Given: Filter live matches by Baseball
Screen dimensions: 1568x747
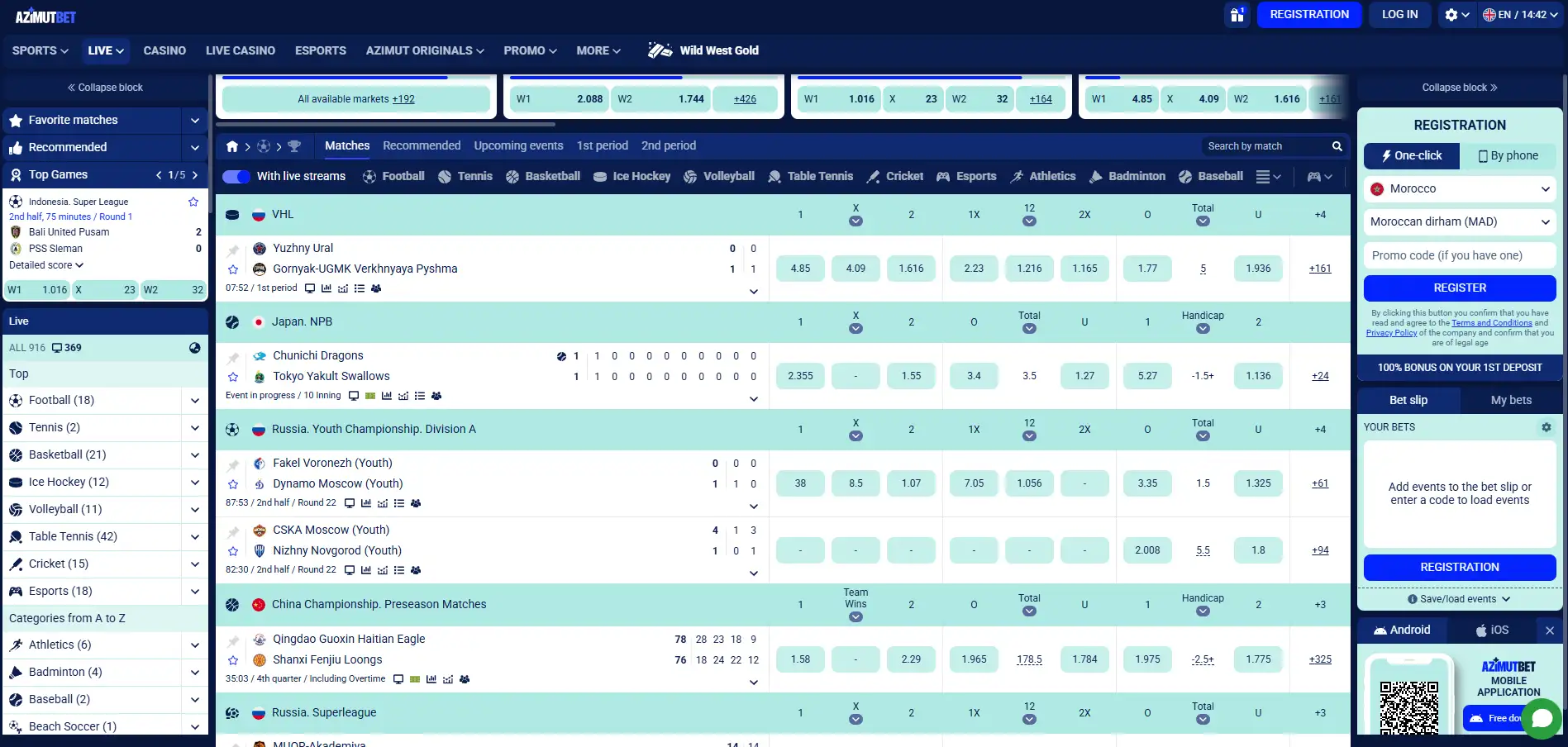Looking at the screenshot, I should (1211, 176).
